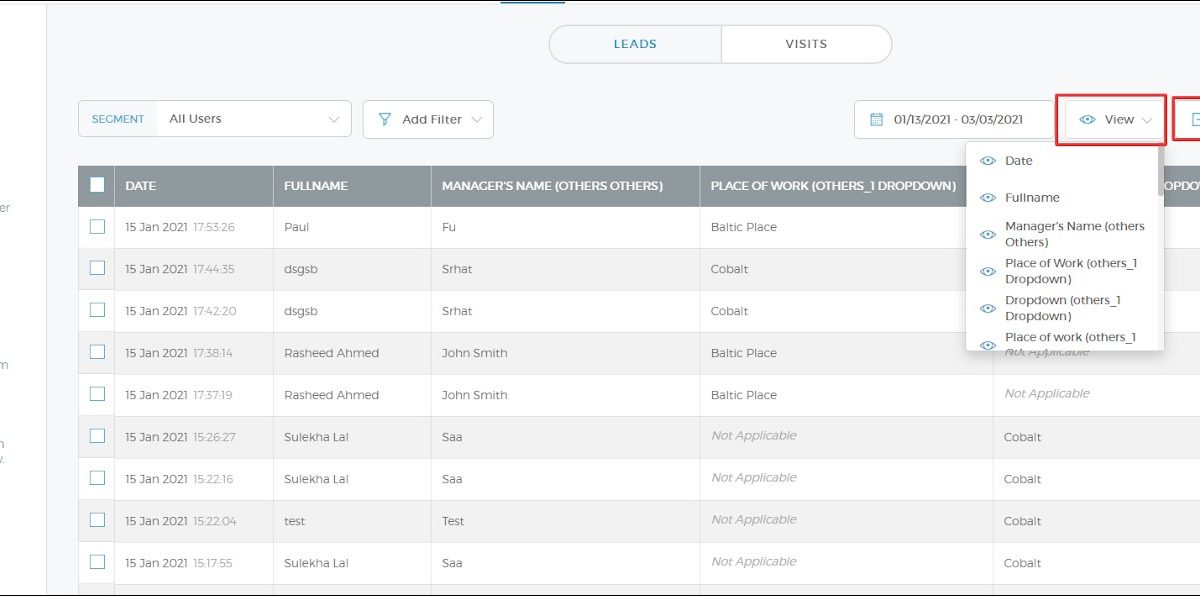Select the Leads tab
Image resolution: width=1200 pixels, height=596 pixels.
click(x=635, y=44)
